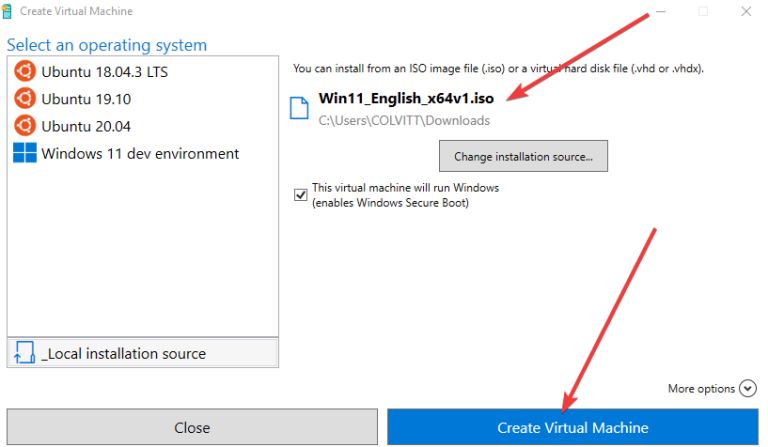Minimize the Create Virtual Machine window
Viewport: 768px width, 447px height.
(660, 11)
